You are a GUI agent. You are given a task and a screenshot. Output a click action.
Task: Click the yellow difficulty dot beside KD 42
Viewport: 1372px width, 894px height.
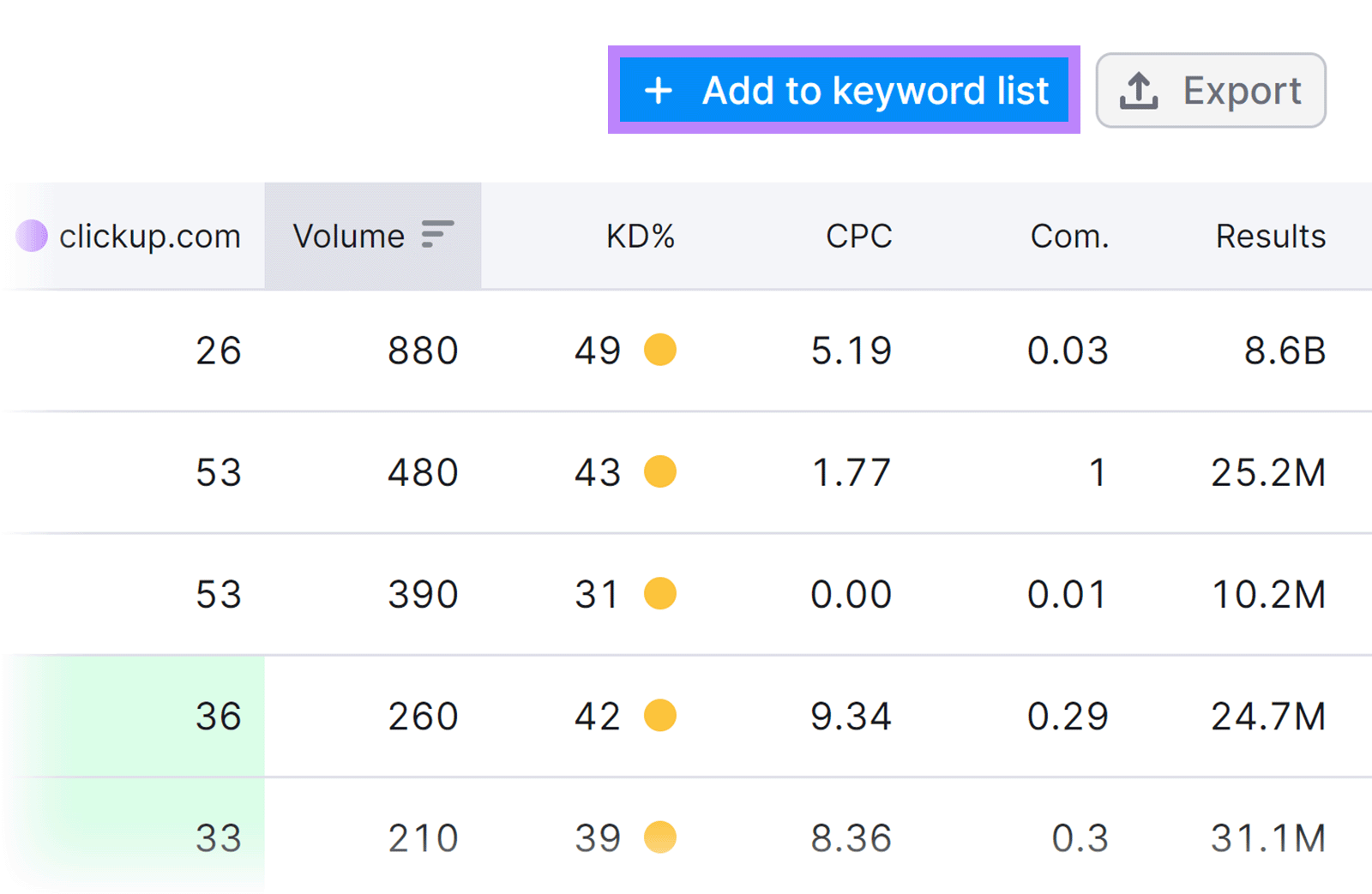click(660, 716)
